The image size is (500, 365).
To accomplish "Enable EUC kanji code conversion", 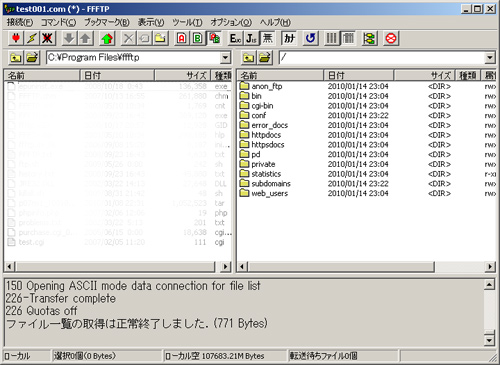I will click(235, 38).
